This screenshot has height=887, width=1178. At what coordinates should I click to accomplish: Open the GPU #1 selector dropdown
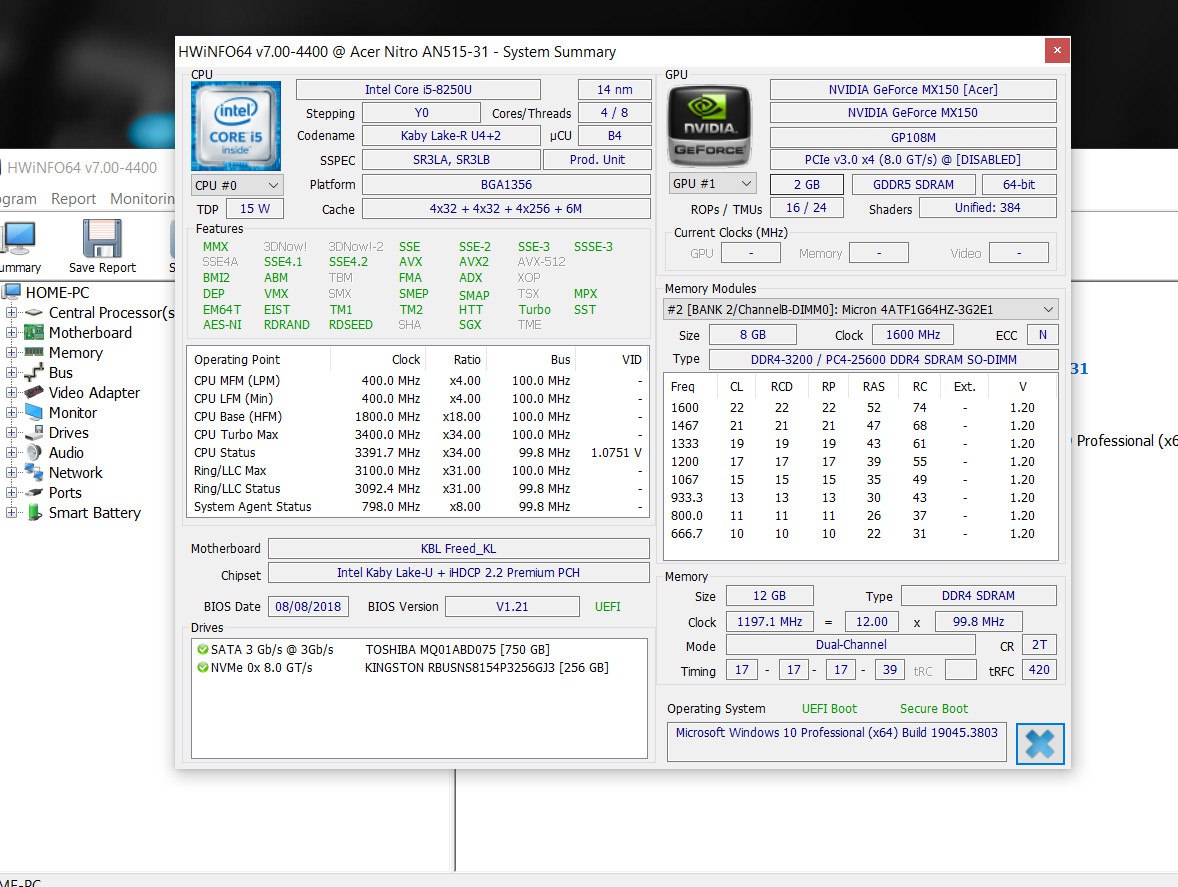click(x=711, y=184)
